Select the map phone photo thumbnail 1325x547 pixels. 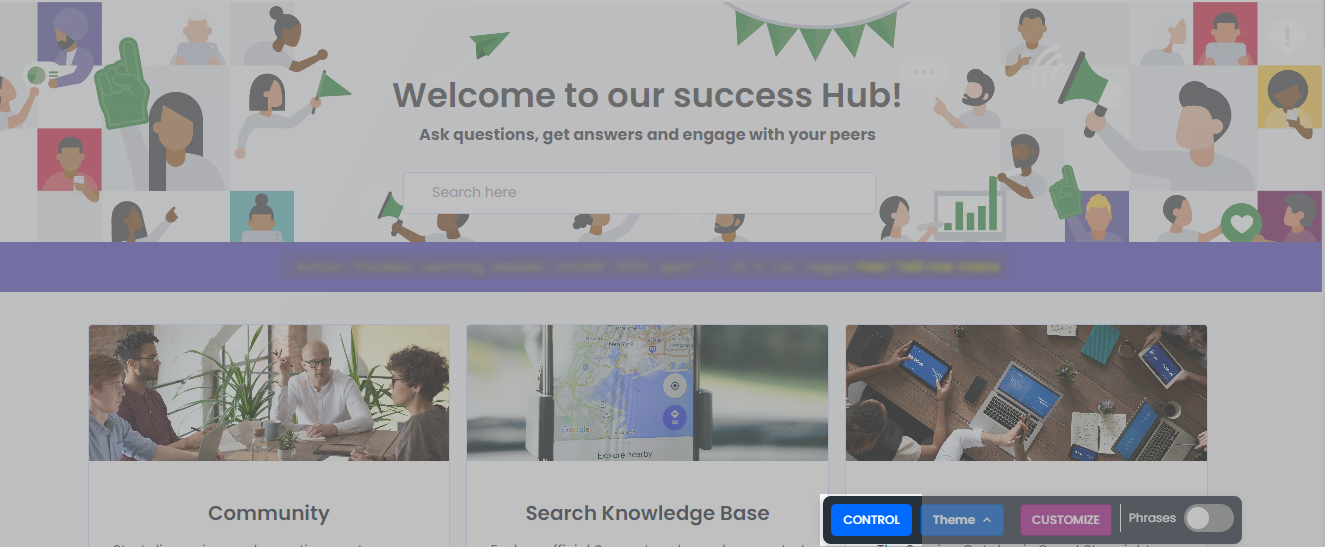point(647,393)
